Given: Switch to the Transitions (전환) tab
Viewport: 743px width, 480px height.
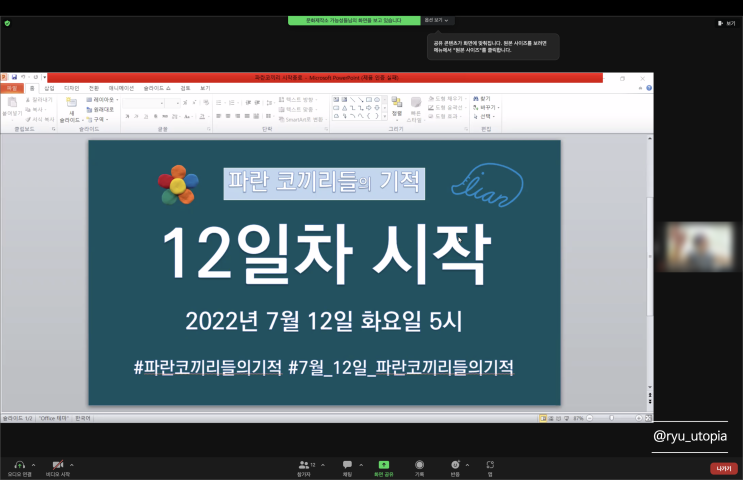Looking at the screenshot, I should click(x=94, y=88).
